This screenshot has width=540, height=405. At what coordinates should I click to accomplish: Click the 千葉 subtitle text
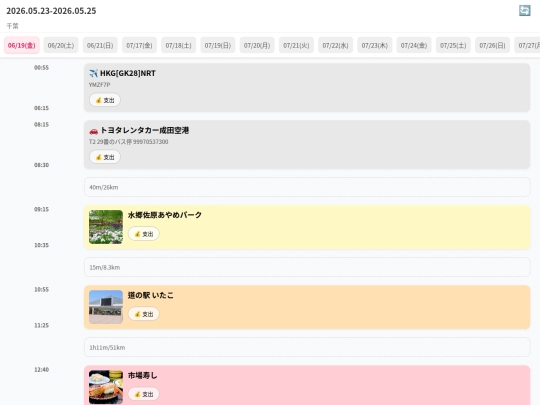tap(12, 26)
